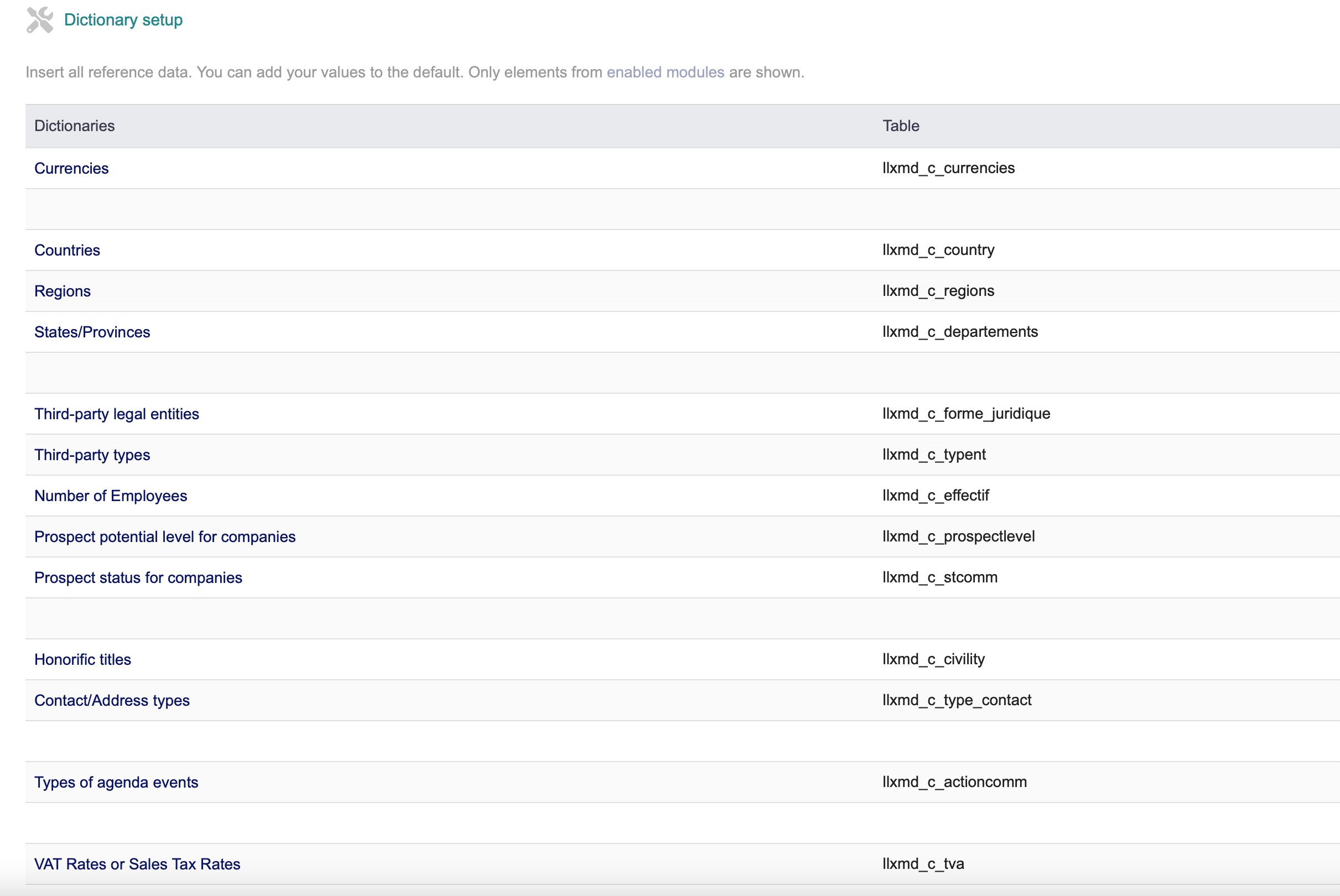1340x896 pixels.
Task: Select table name llxmd_c_effectif
Action: click(936, 496)
